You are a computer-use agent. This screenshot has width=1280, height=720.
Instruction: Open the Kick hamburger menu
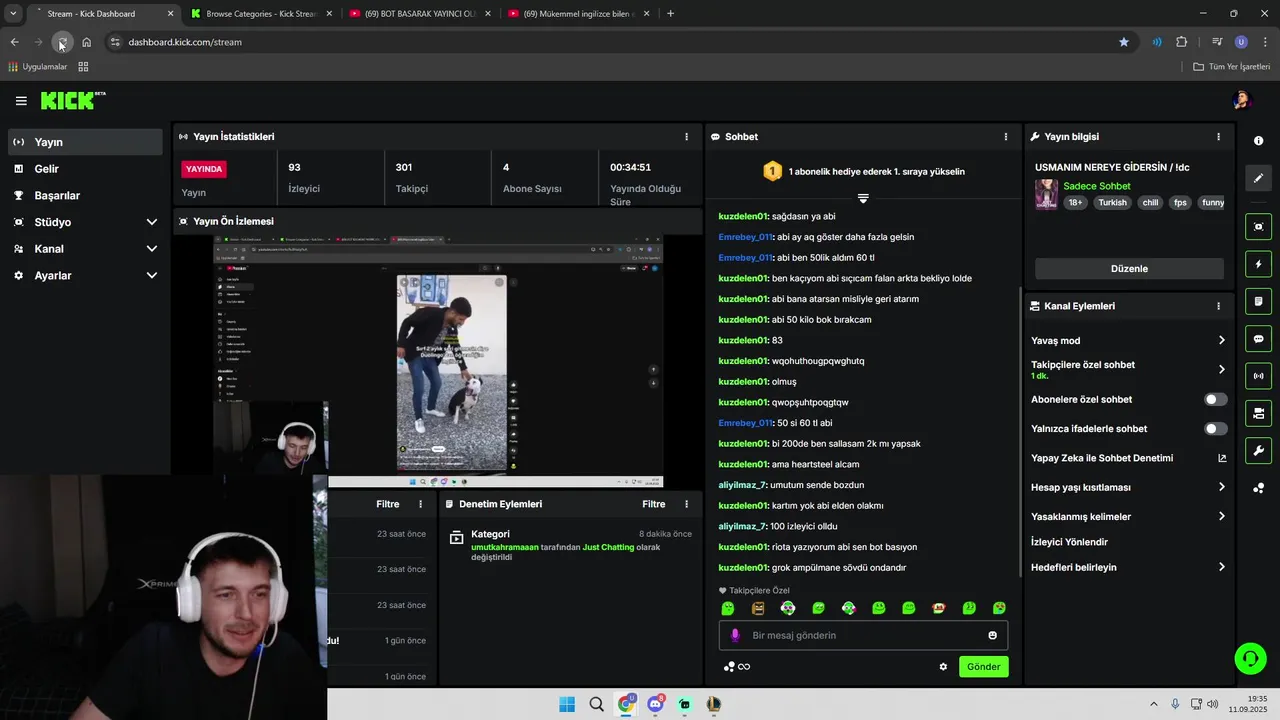[x=21, y=101]
